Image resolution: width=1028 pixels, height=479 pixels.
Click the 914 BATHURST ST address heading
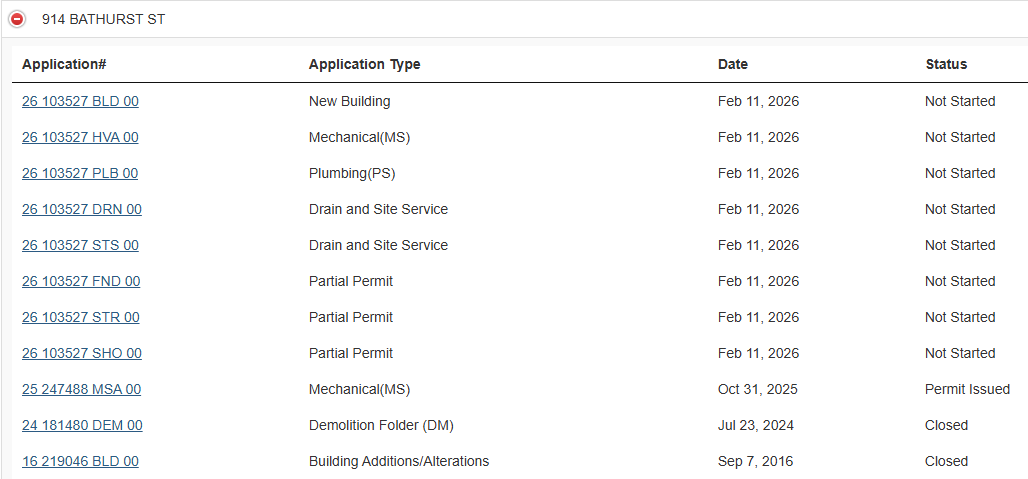tap(103, 19)
